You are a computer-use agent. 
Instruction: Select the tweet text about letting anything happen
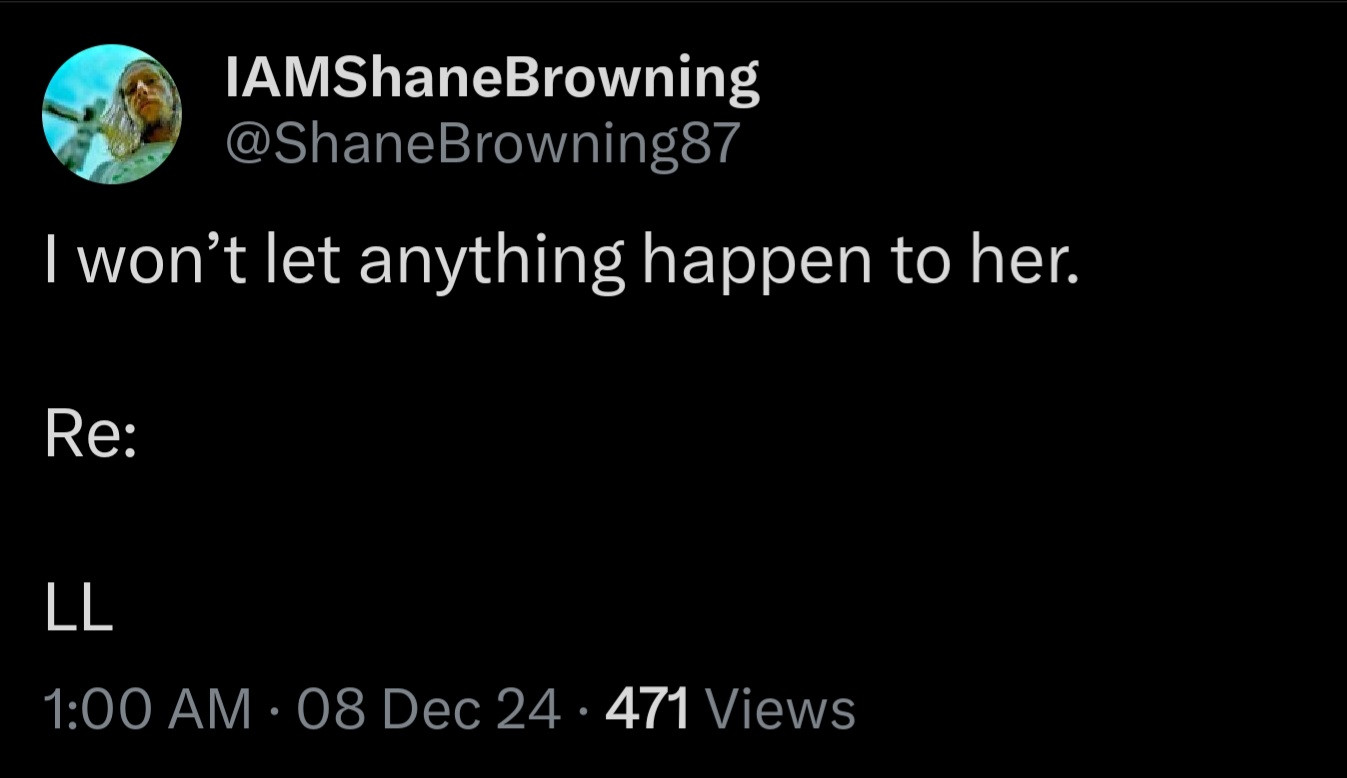pyautogui.click(x=562, y=264)
